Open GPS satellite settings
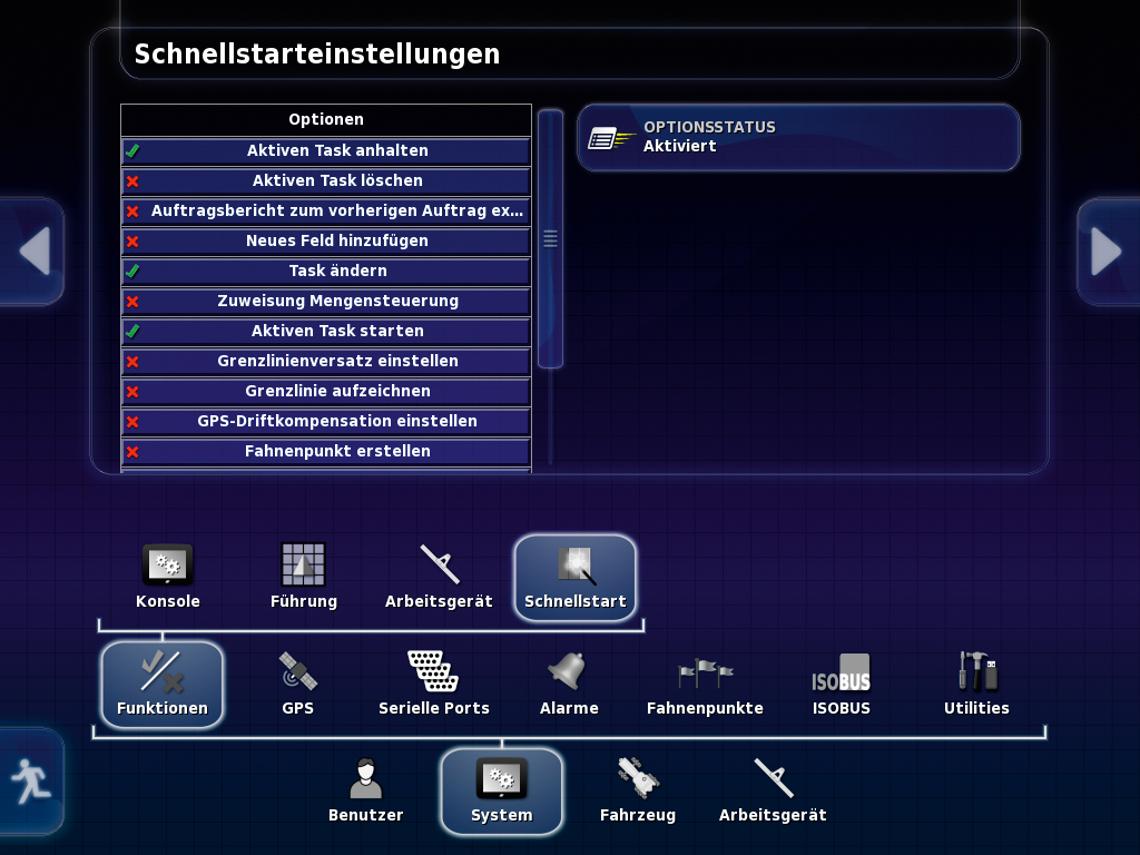This screenshot has width=1140, height=855. click(x=297, y=683)
